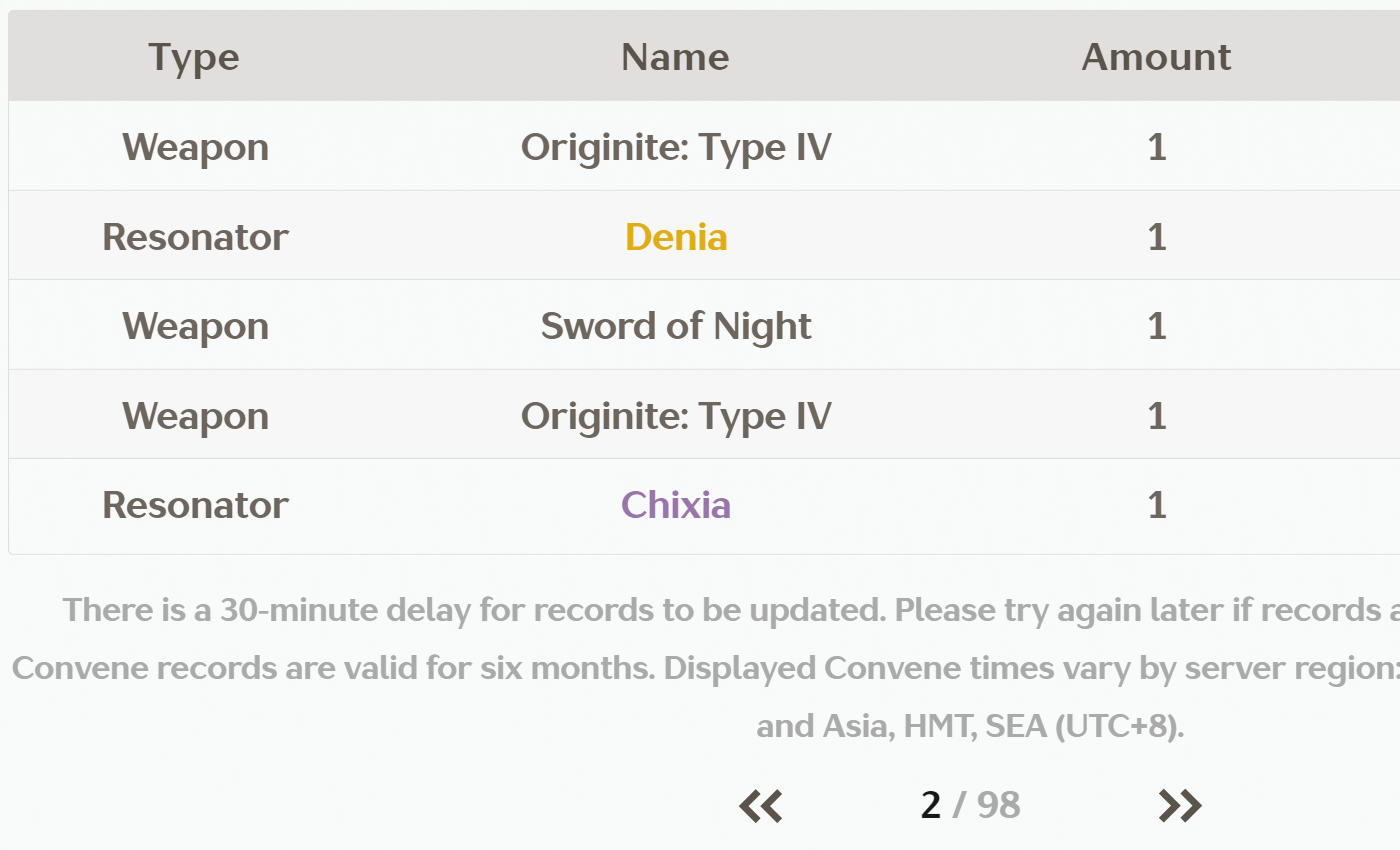Click the 2 / 98 page indicator

point(970,805)
